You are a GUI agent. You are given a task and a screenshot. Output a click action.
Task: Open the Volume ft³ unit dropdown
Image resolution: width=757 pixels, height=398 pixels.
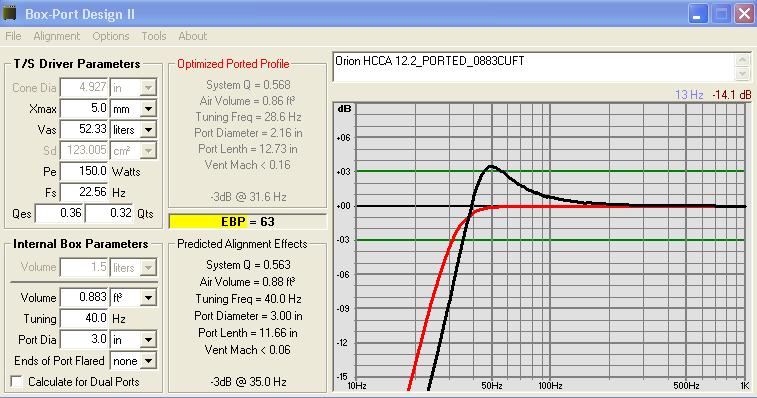[x=148, y=298]
